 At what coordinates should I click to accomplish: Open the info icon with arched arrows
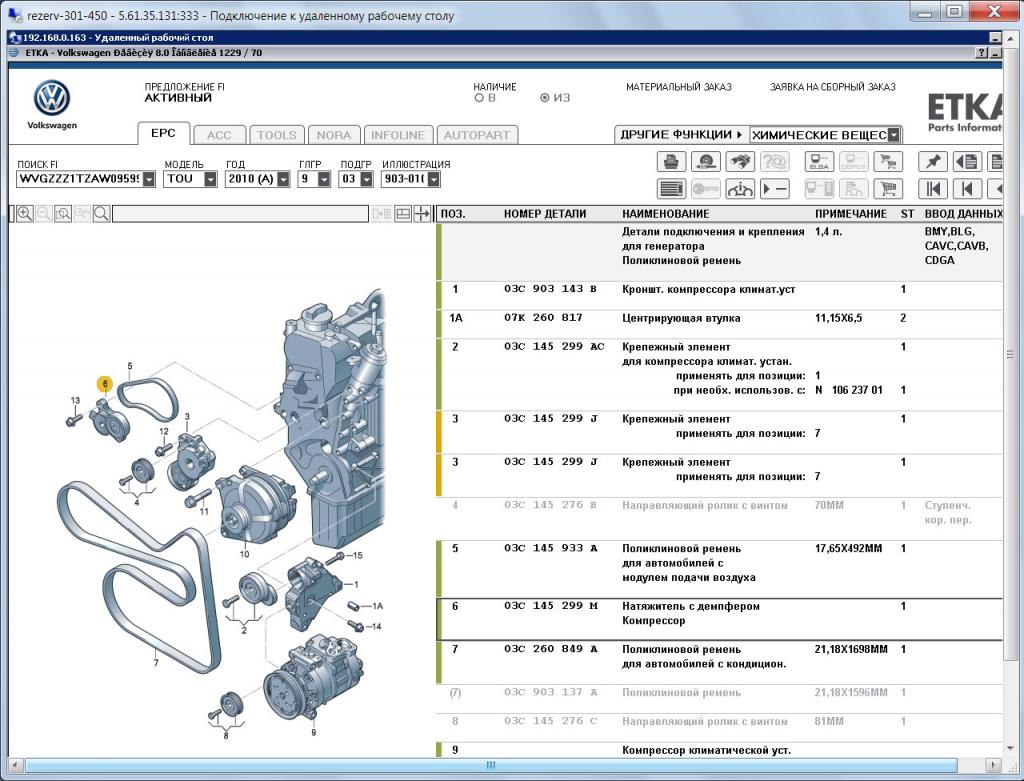pos(740,189)
